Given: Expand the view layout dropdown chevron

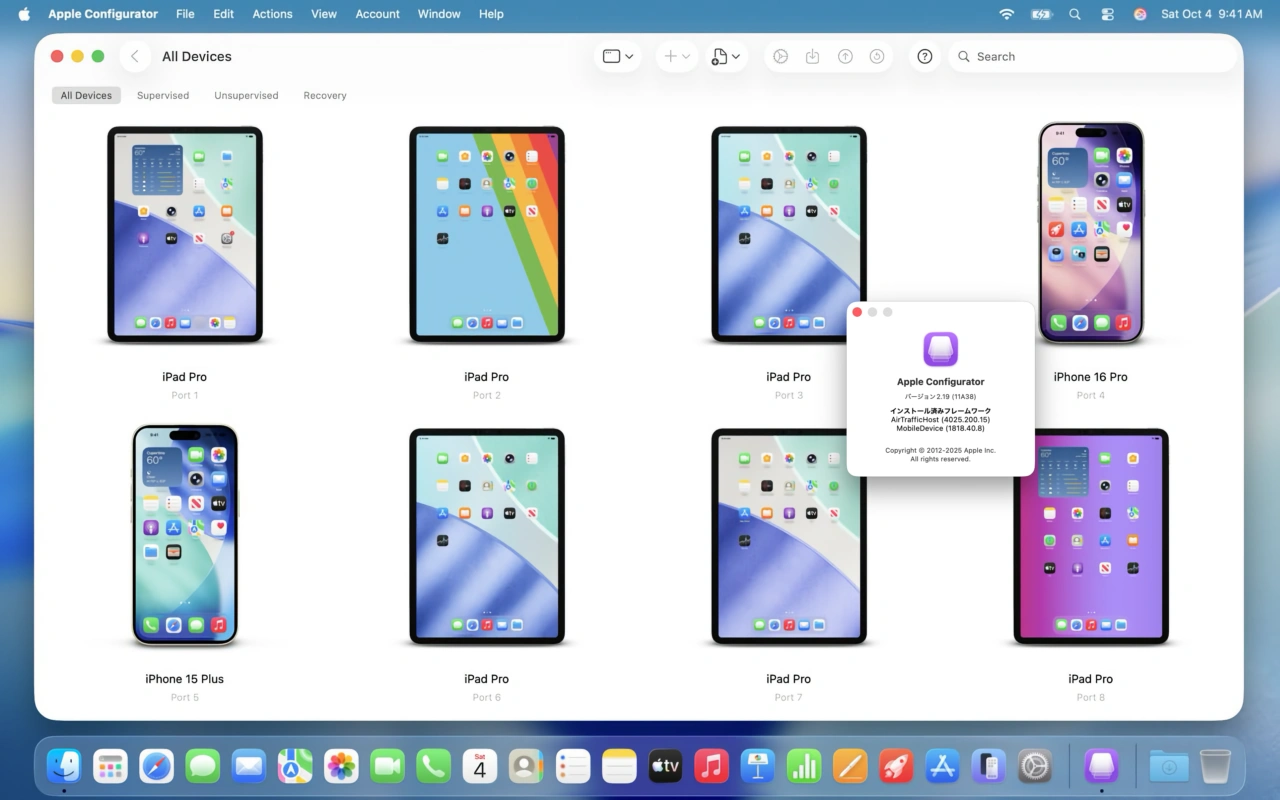Looking at the screenshot, I should pos(630,56).
